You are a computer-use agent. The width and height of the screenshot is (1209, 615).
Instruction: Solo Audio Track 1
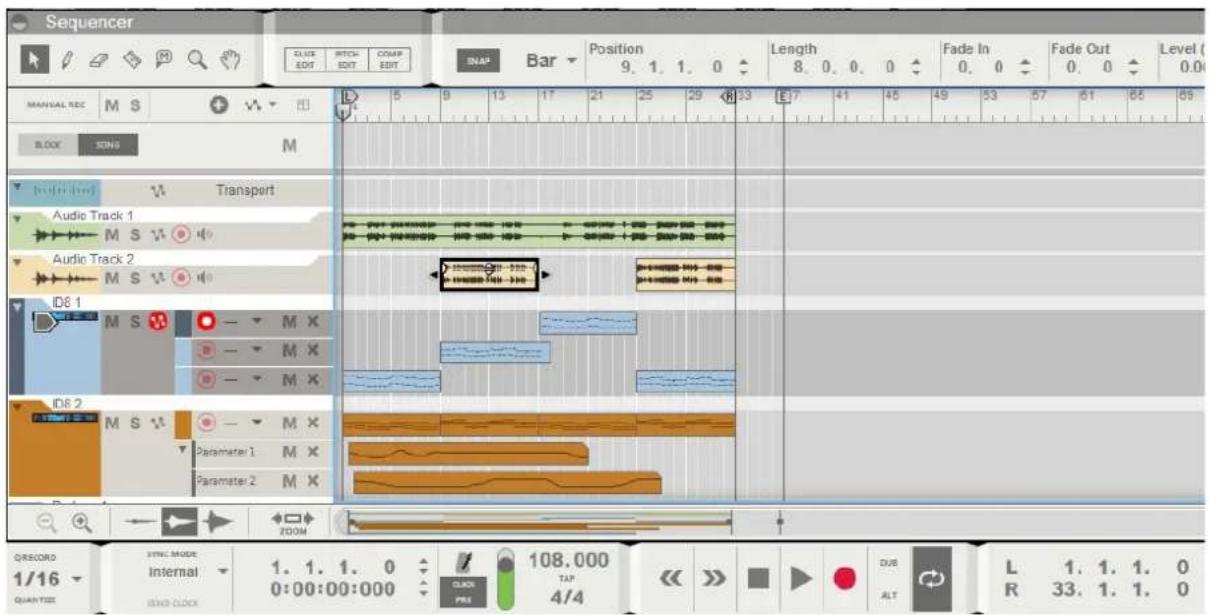point(136,235)
